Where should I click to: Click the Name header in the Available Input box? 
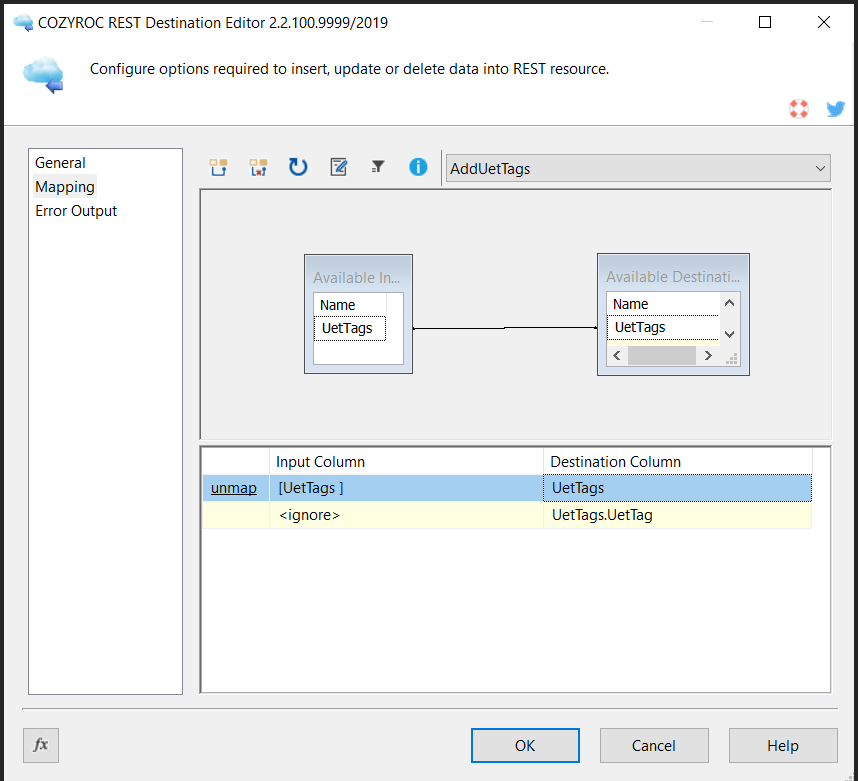[350, 305]
